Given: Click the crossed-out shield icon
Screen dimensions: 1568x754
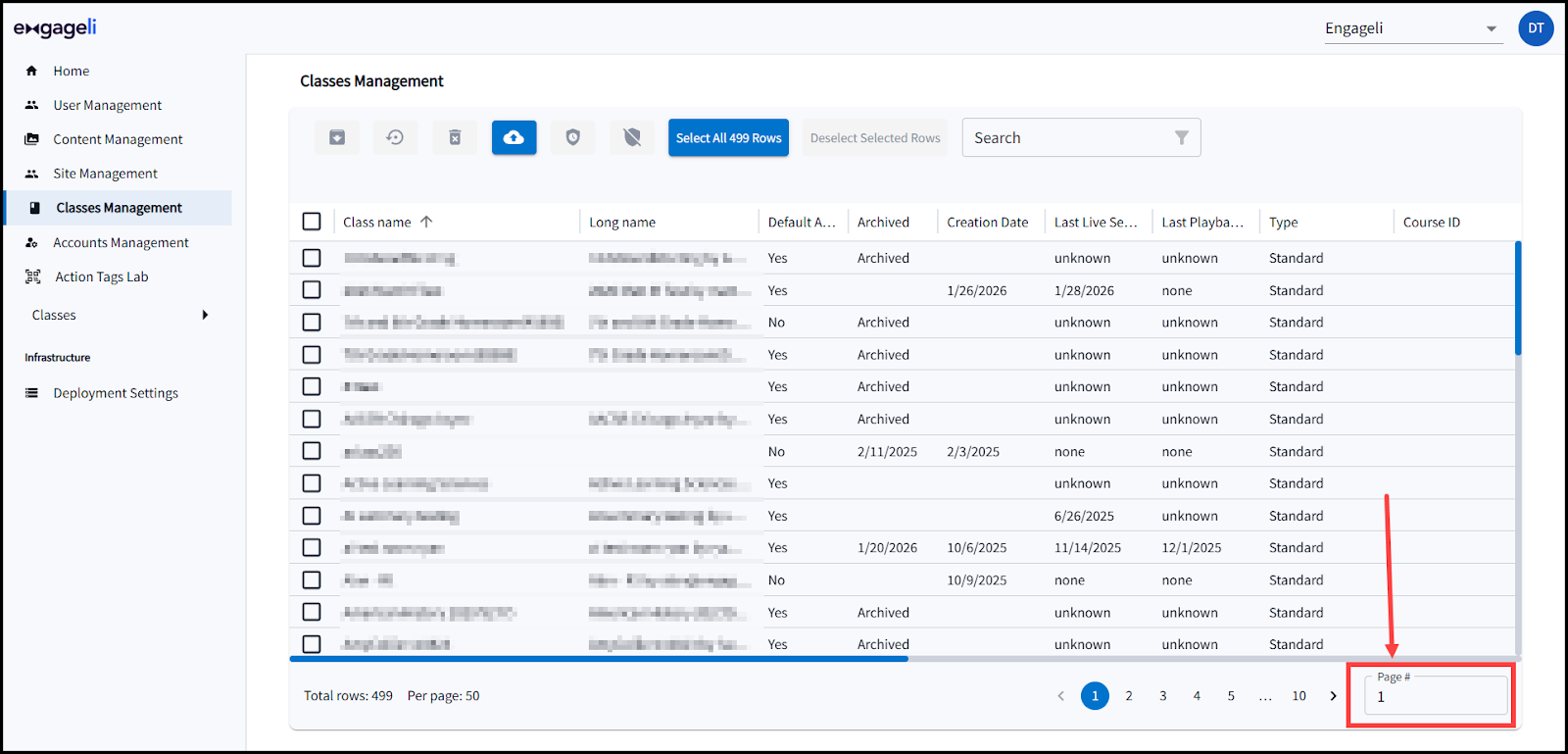Looking at the screenshot, I should click(632, 138).
